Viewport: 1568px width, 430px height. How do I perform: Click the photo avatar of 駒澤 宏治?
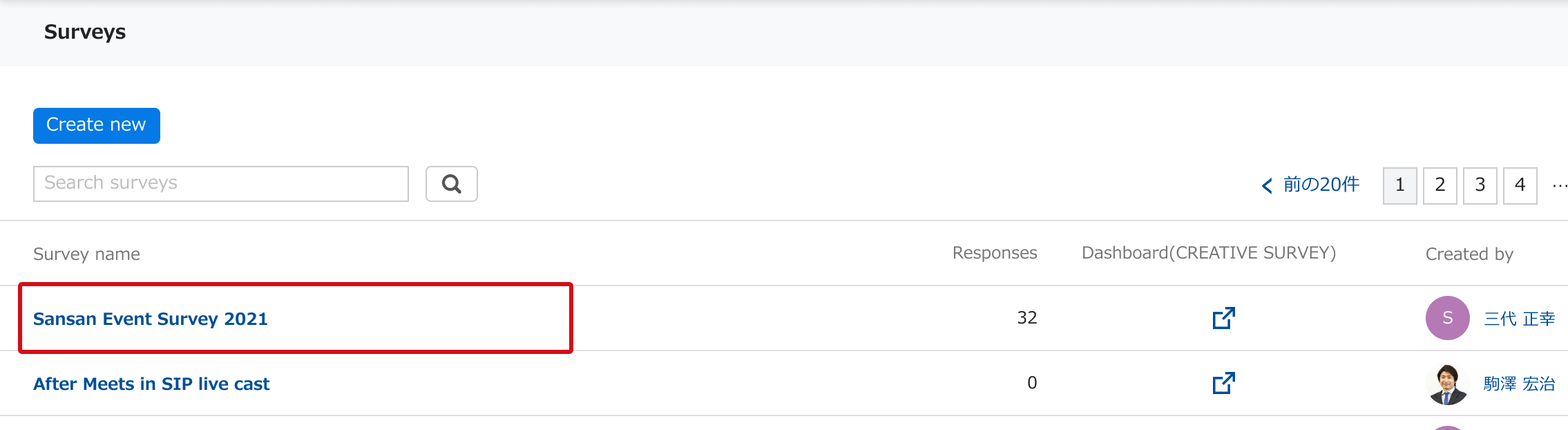tap(1447, 384)
